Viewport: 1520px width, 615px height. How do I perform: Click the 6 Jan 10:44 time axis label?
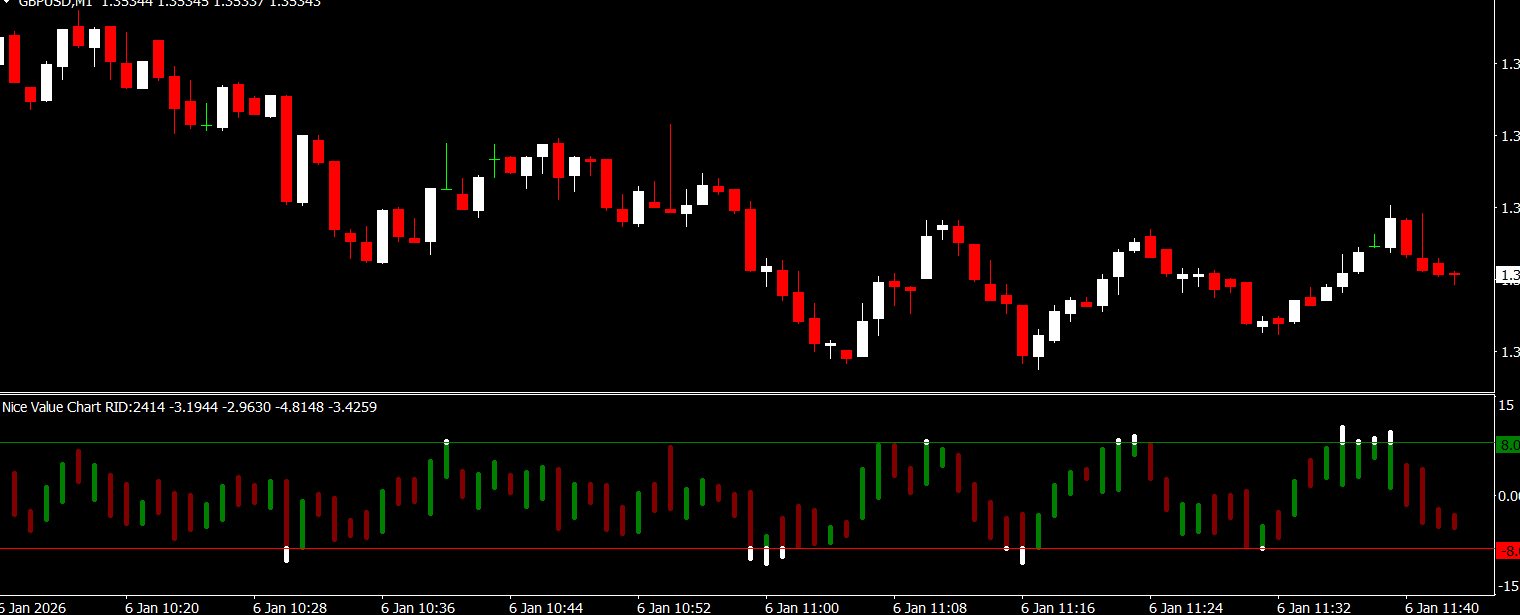coord(546,607)
